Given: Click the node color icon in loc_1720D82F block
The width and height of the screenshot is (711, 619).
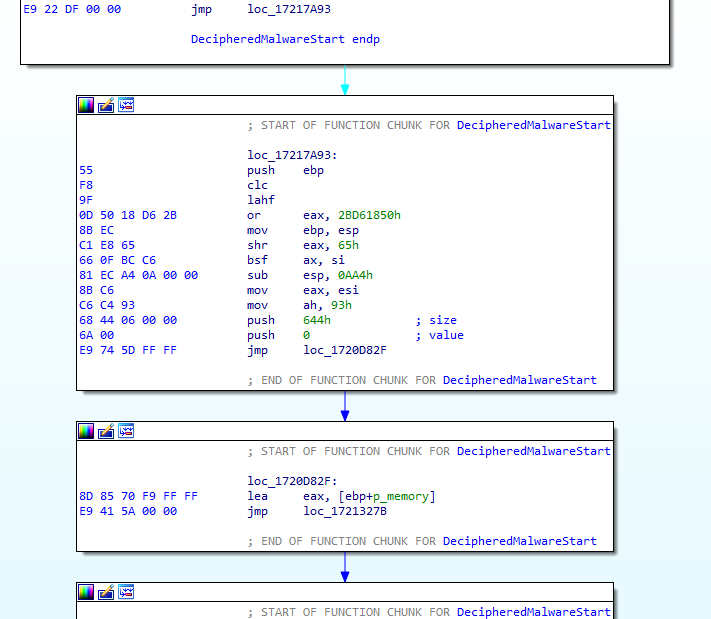Looking at the screenshot, I should pos(86,431).
